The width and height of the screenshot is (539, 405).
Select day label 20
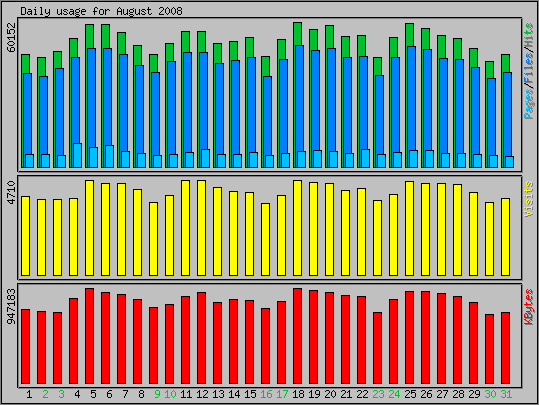coord(330,394)
